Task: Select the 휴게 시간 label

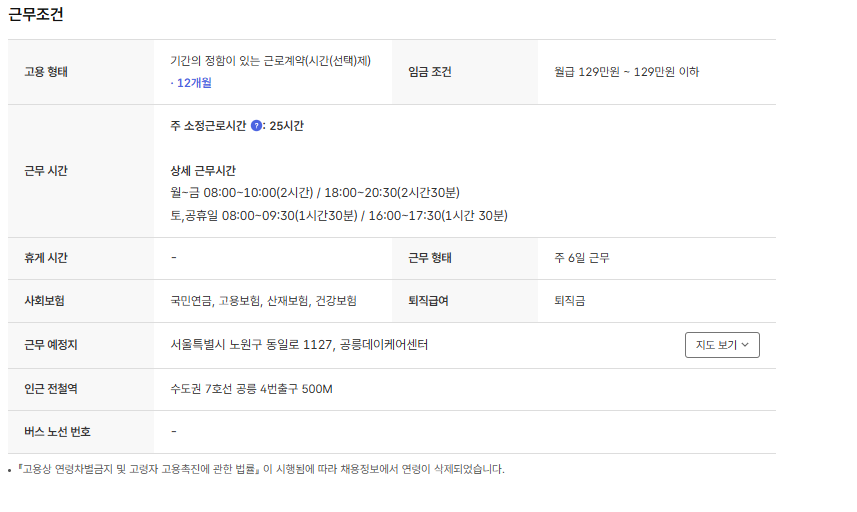Action: (46, 258)
